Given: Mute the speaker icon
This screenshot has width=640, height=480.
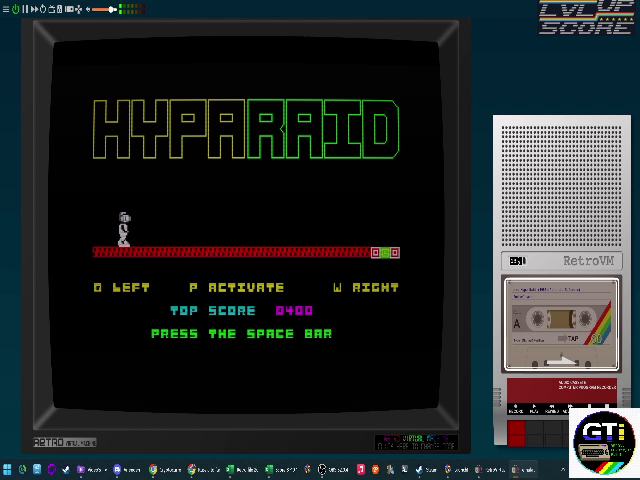Looking at the screenshot, I should (x=88, y=9).
